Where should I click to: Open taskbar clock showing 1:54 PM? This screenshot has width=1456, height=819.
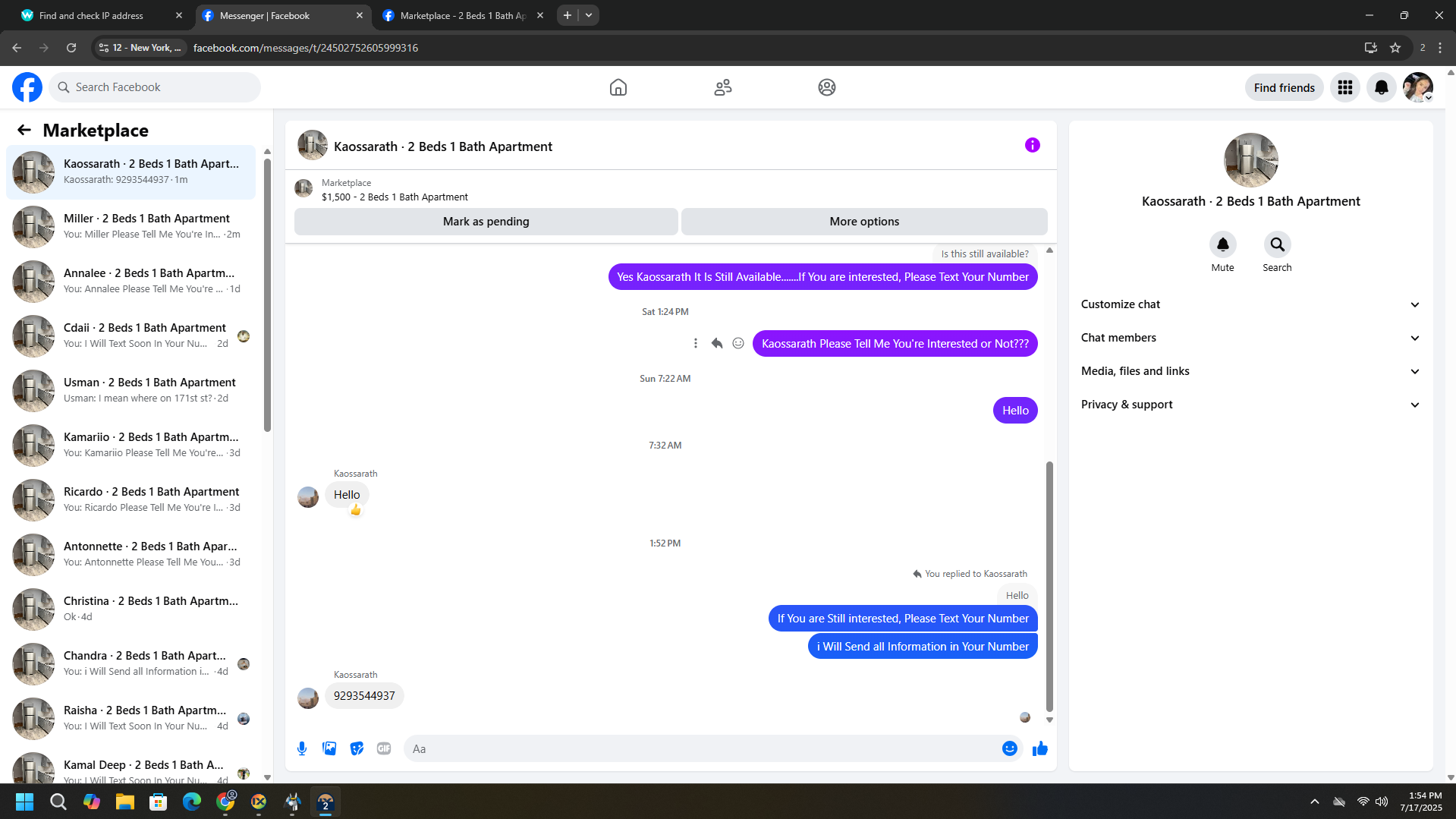coord(1421,802)
